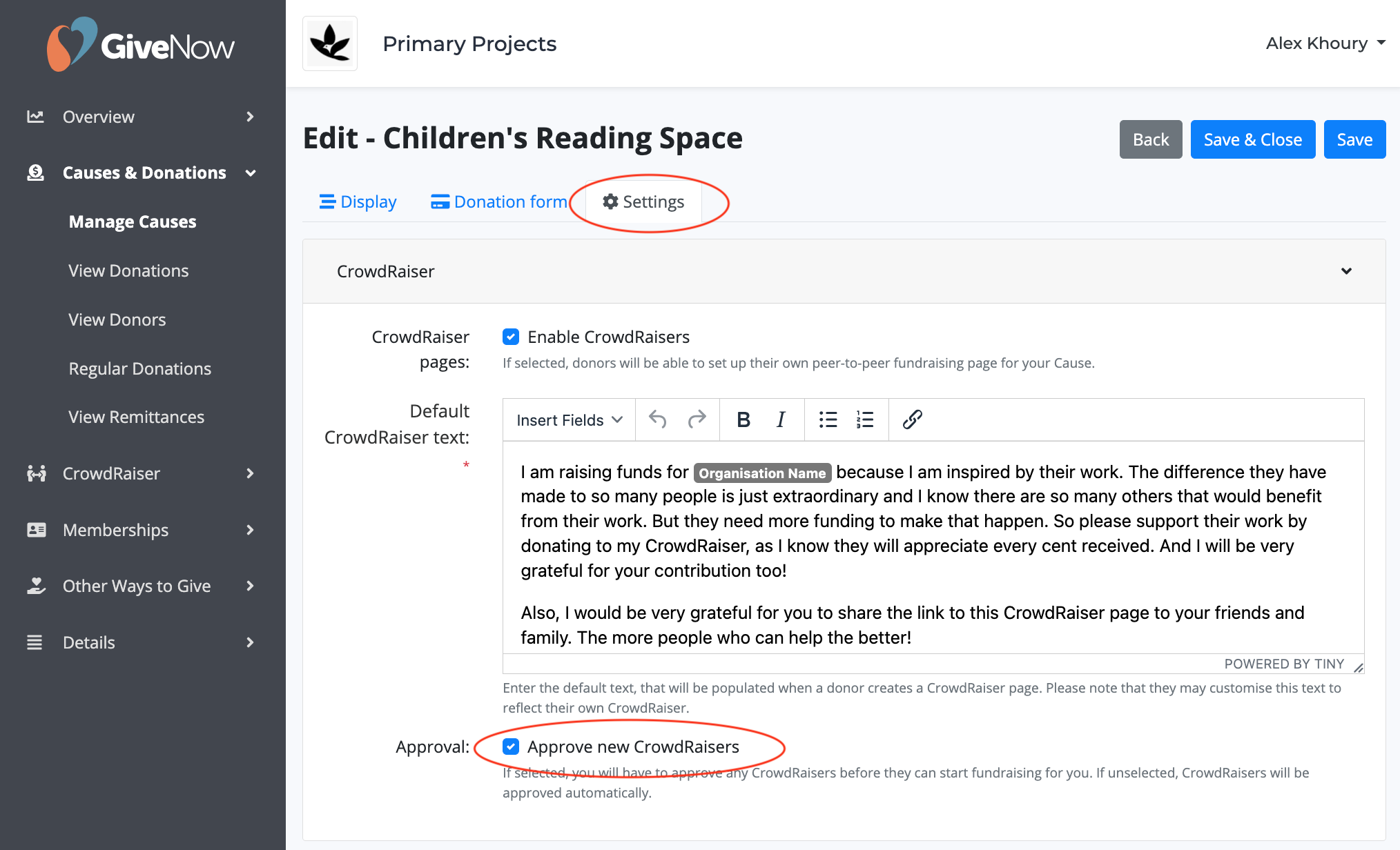Click the Details list icon

[35, 642]
